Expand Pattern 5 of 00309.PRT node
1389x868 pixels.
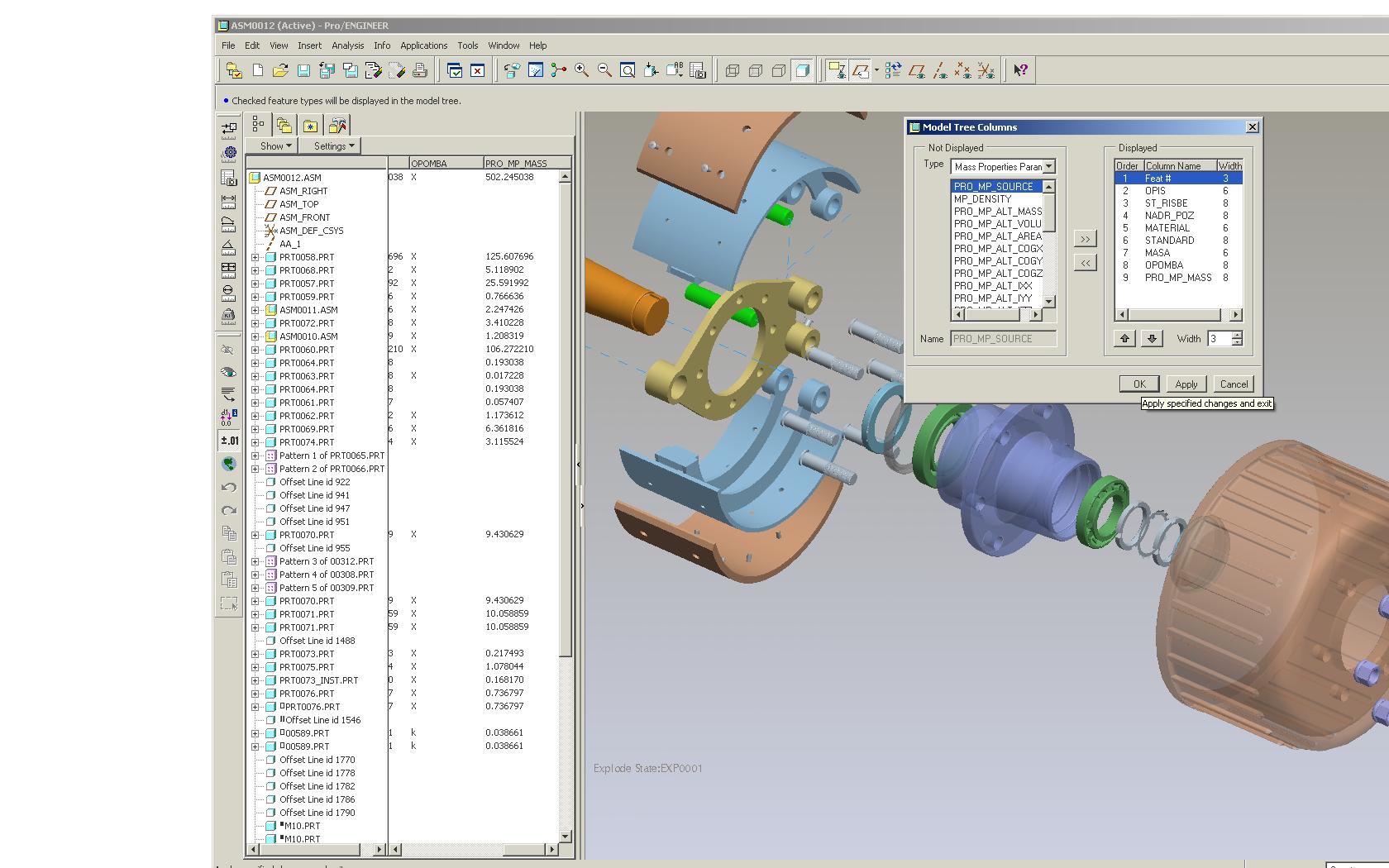[255, 588]
